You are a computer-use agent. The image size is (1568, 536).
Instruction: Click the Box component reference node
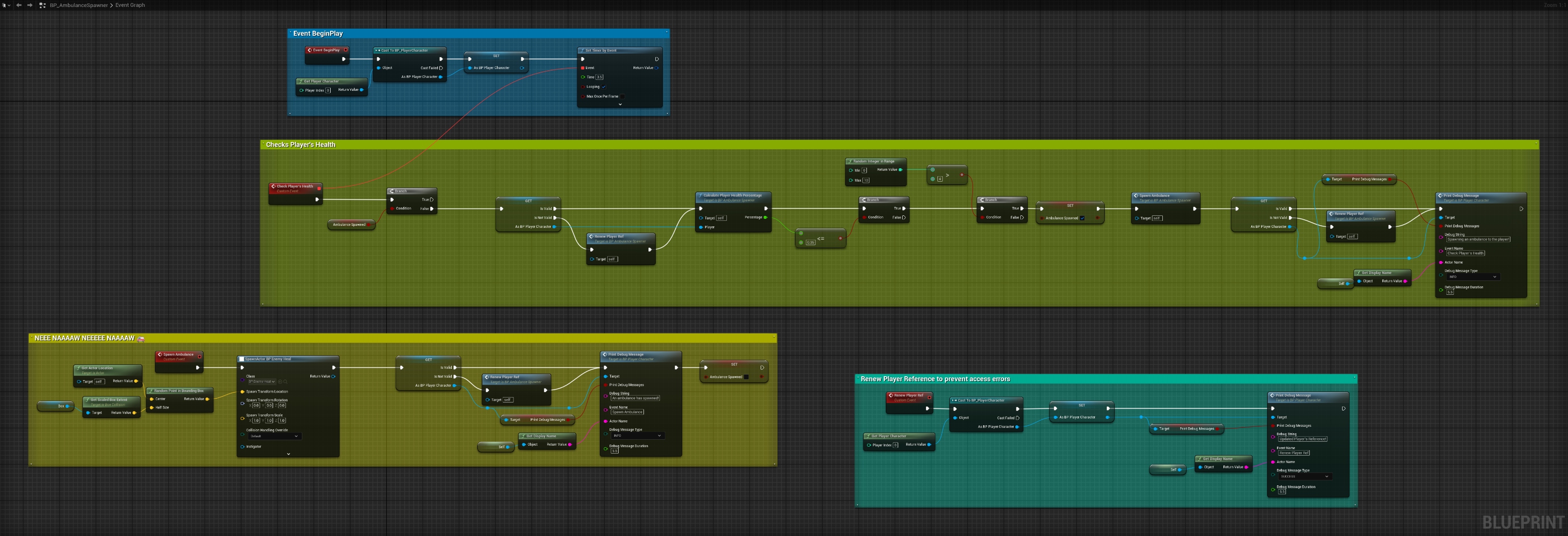(x=56, y=406)
